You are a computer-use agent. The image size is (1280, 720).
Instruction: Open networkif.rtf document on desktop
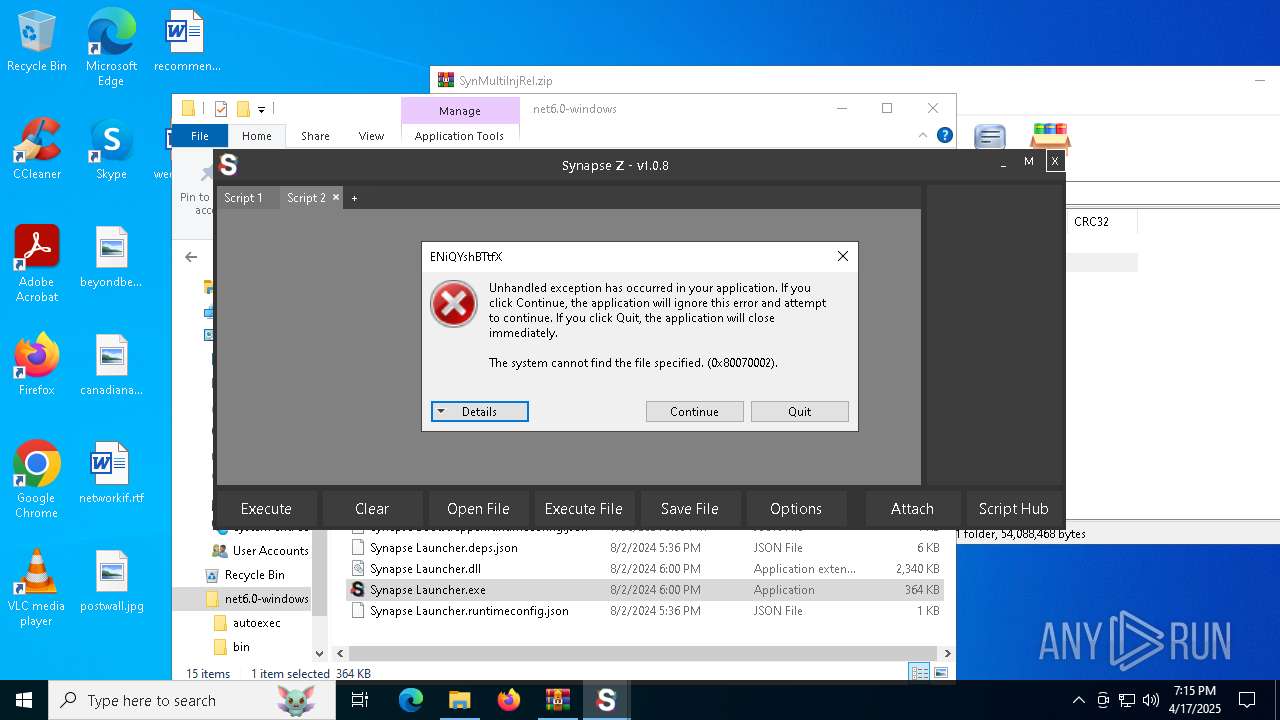pos(111,473)
